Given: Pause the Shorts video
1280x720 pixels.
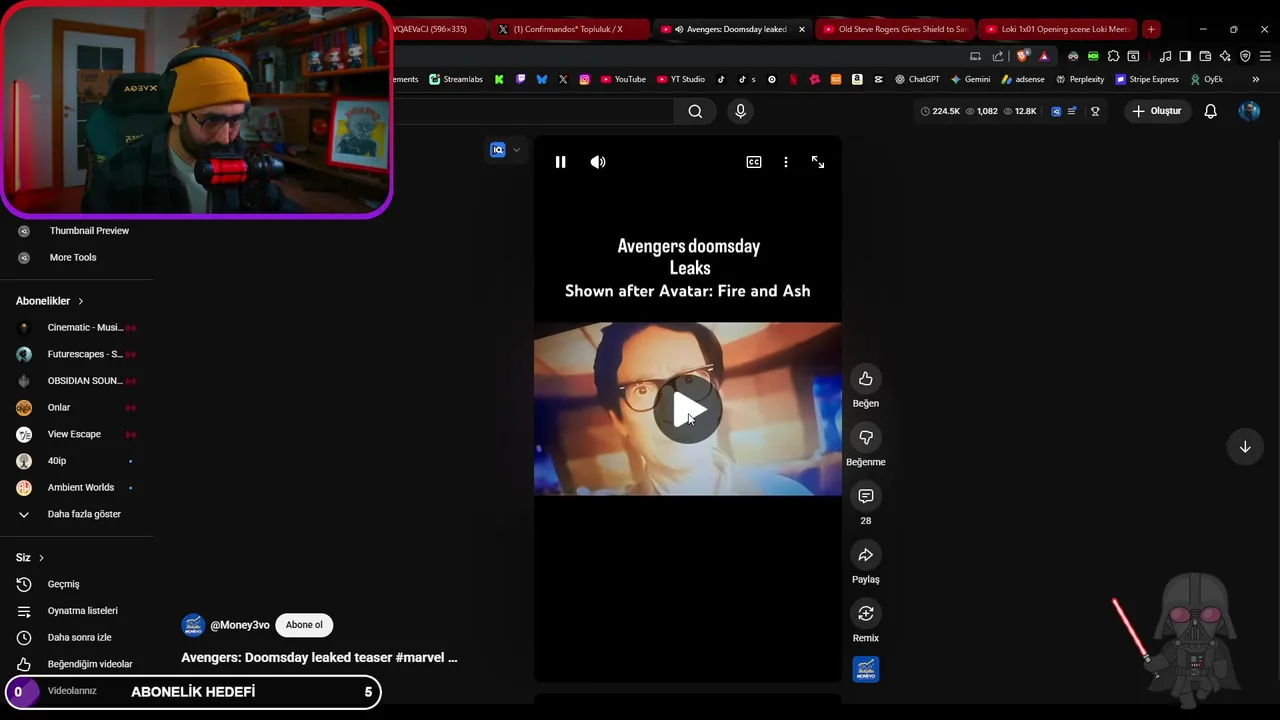Looking at the screenshot, I should pos(560,162).
